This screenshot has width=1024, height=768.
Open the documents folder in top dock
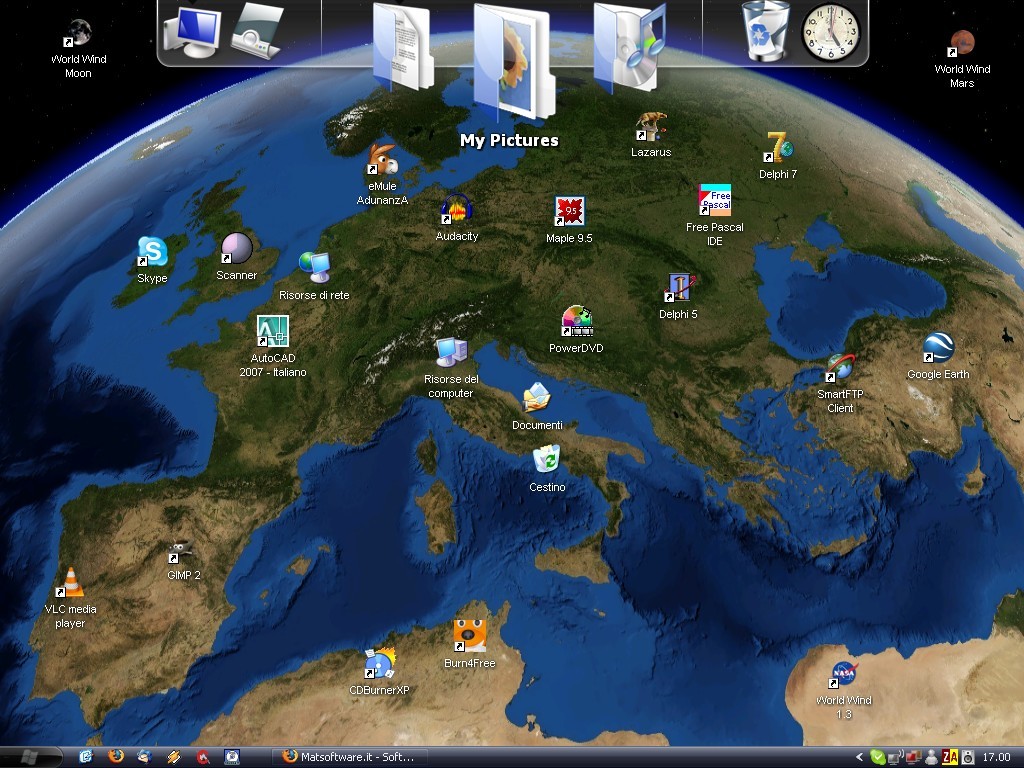[x=402, y=46]
